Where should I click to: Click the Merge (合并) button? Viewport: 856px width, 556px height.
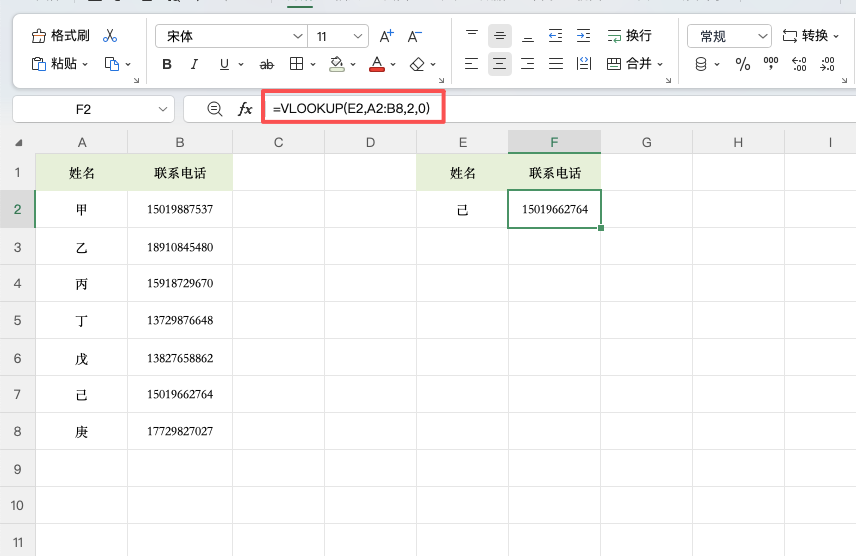(x=629, y=64)
